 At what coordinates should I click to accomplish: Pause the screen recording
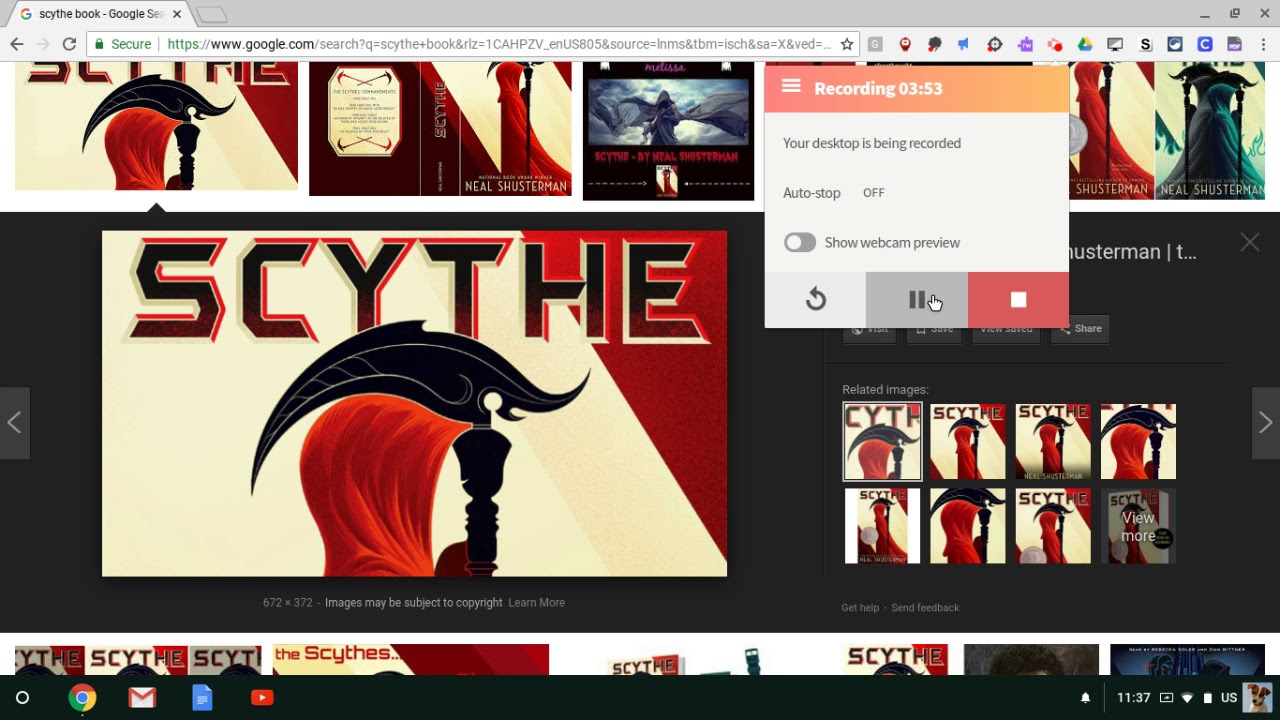pos(917,300)
